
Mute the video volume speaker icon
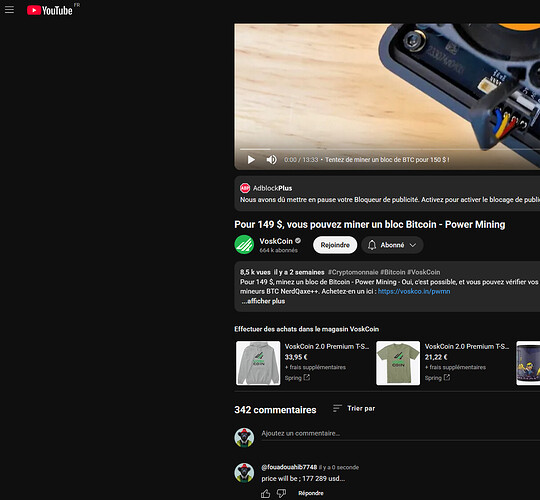click(271, 160)
